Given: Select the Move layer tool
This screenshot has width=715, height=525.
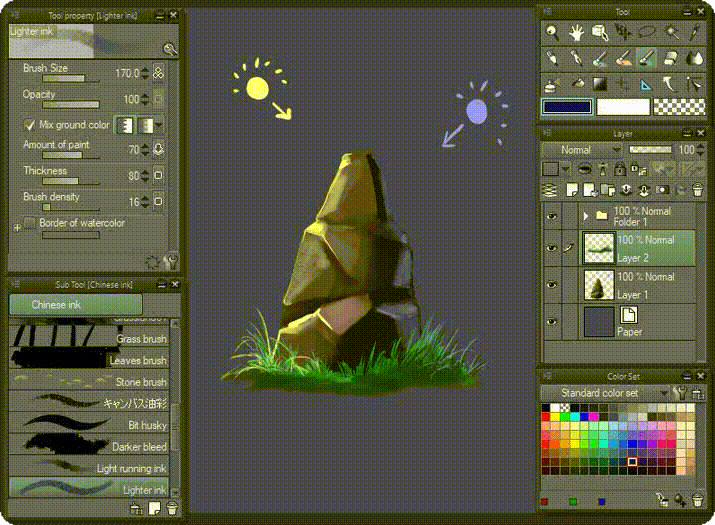Looking at the screenshot, I should 623,32.
